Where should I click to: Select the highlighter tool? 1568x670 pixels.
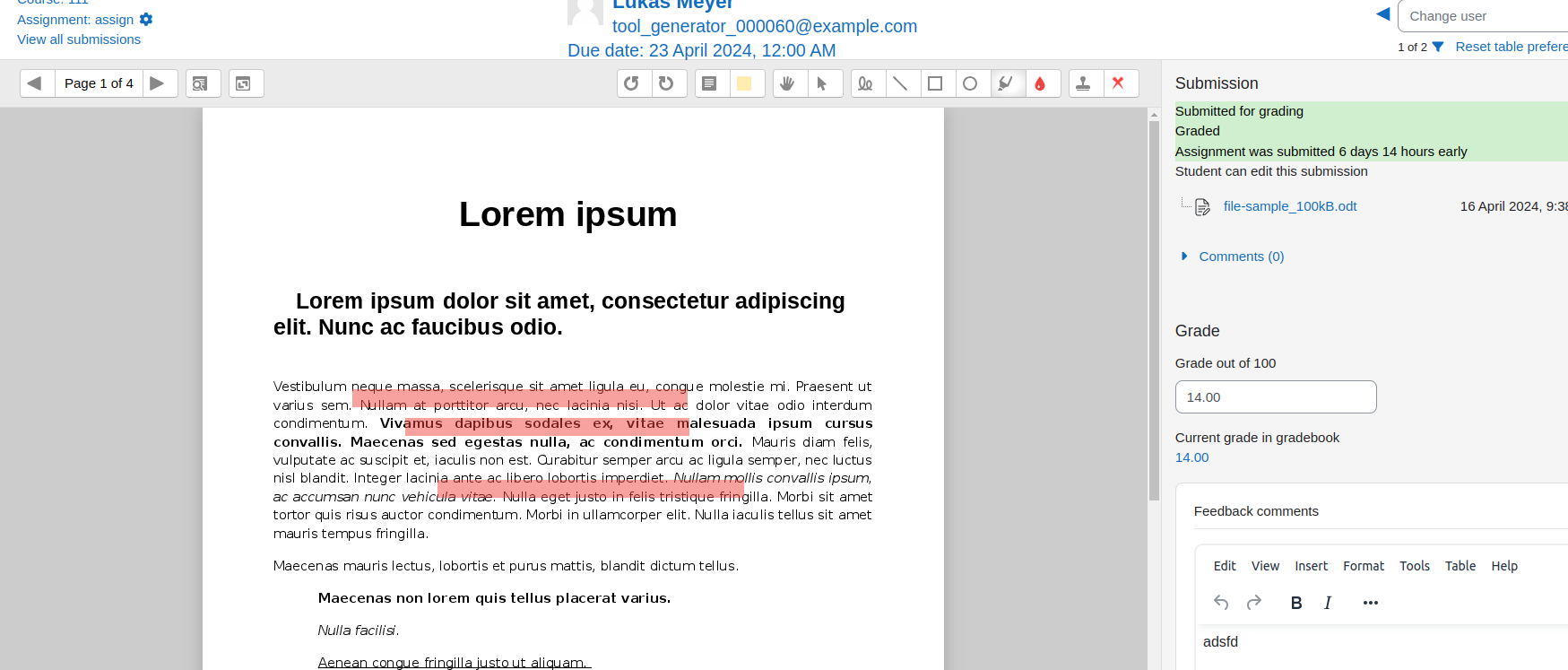point(1007,83)
